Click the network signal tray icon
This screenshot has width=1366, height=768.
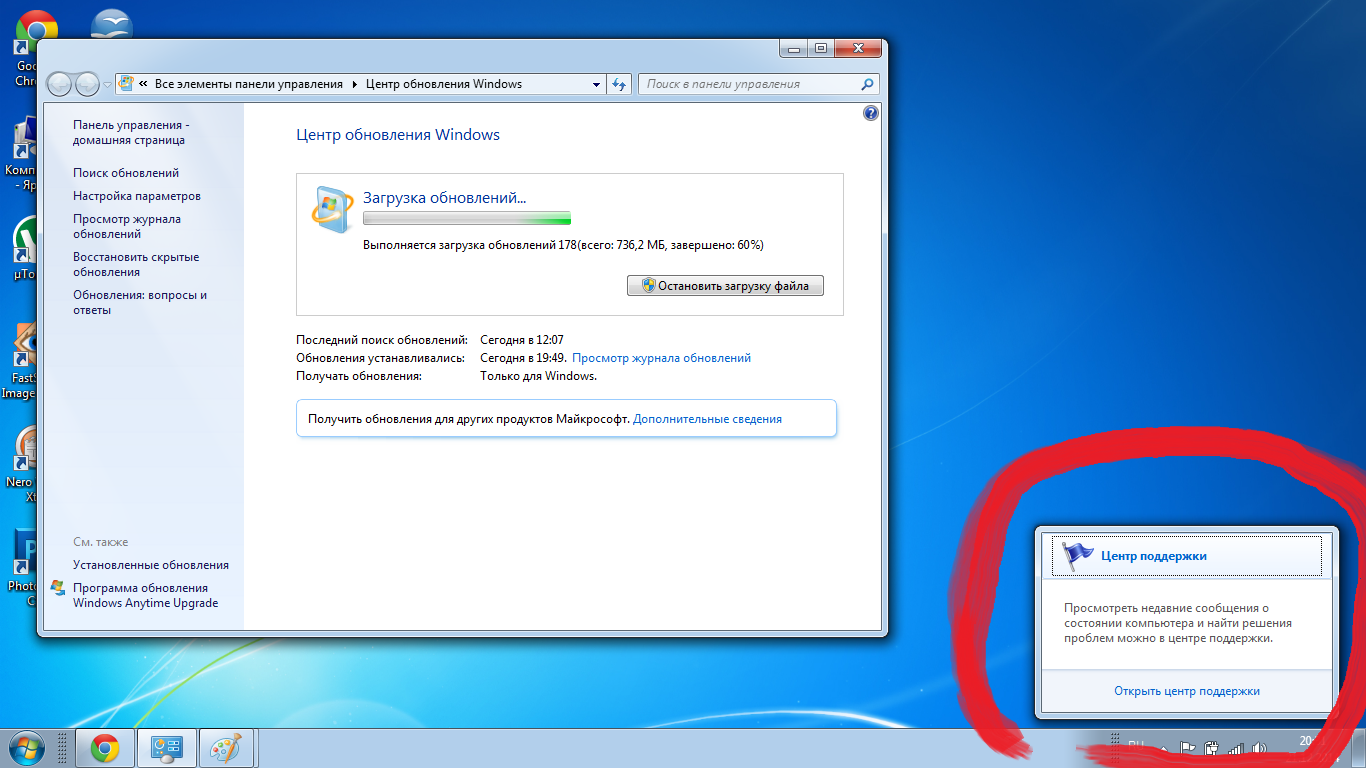click(x=1236, y=748)
